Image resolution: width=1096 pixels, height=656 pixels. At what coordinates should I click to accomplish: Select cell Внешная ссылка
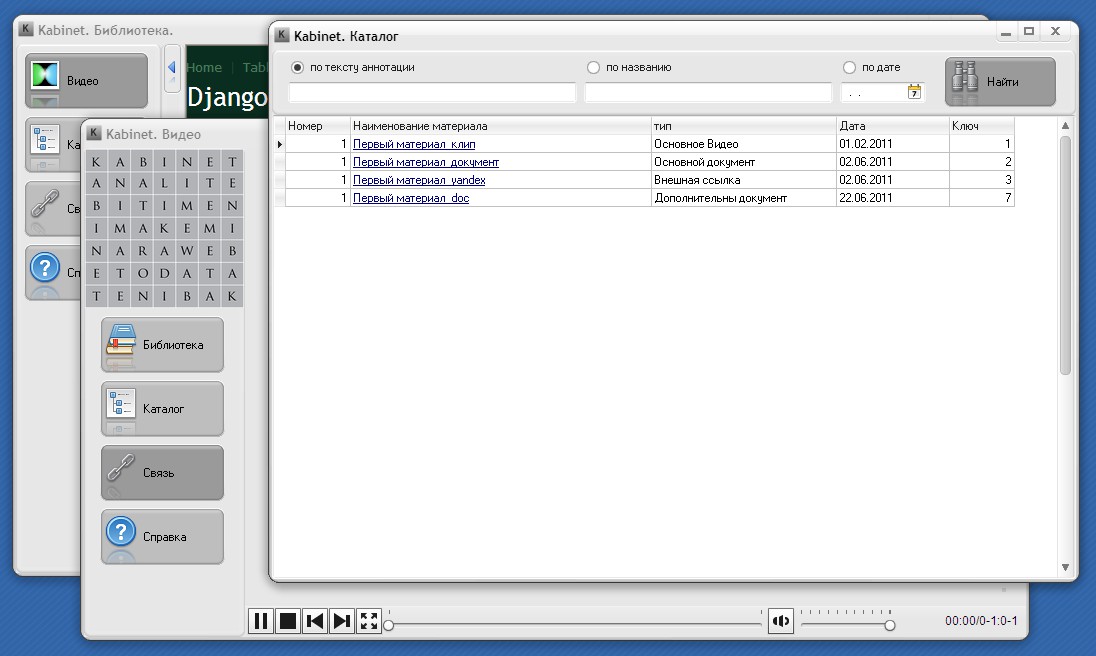click(x=743, y=180)
